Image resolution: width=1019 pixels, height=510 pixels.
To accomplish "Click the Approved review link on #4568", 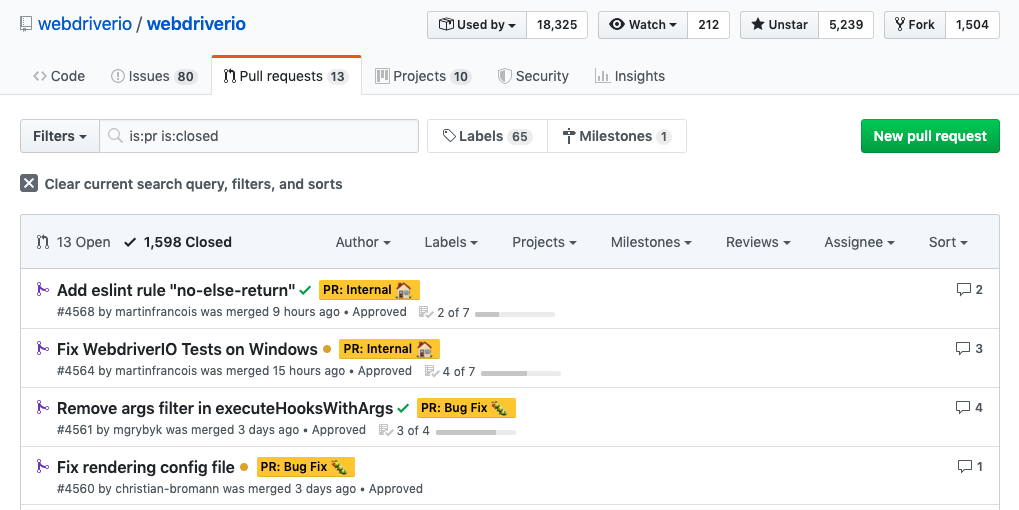I will click(x=380, y=312).
